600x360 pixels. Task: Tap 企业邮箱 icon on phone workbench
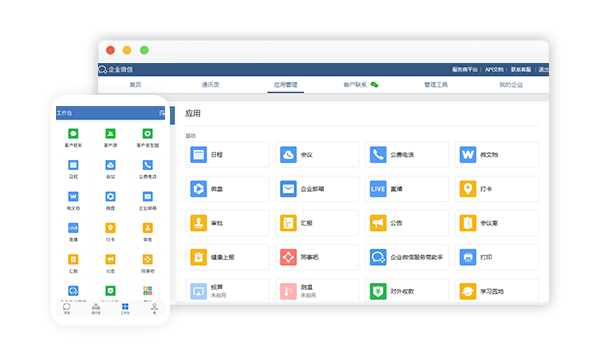(148, 196)
